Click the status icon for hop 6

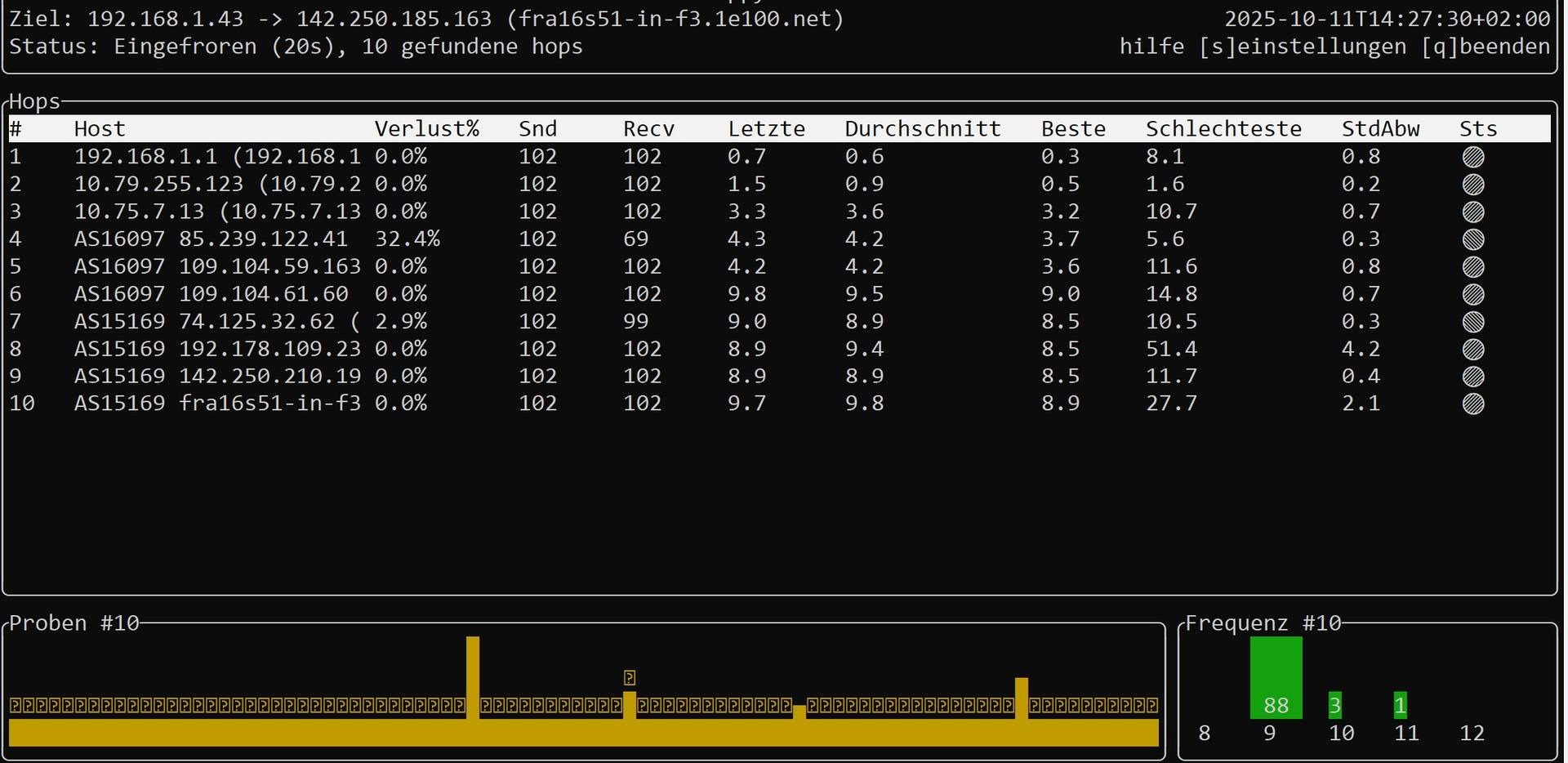click(1473, 294)
